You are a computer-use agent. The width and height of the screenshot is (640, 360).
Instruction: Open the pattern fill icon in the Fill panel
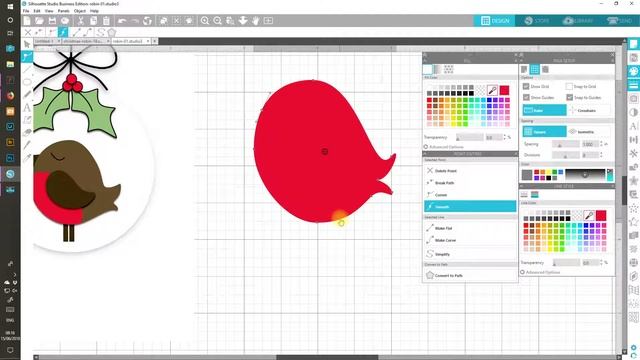[x=449, y=69]
